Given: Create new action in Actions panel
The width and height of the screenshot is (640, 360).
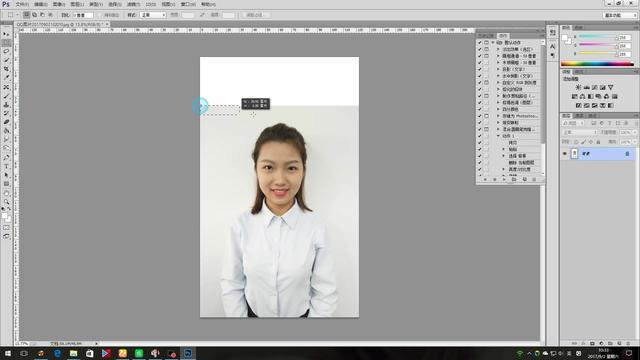Looking at the screenshot, I should [x=524, y=180].
